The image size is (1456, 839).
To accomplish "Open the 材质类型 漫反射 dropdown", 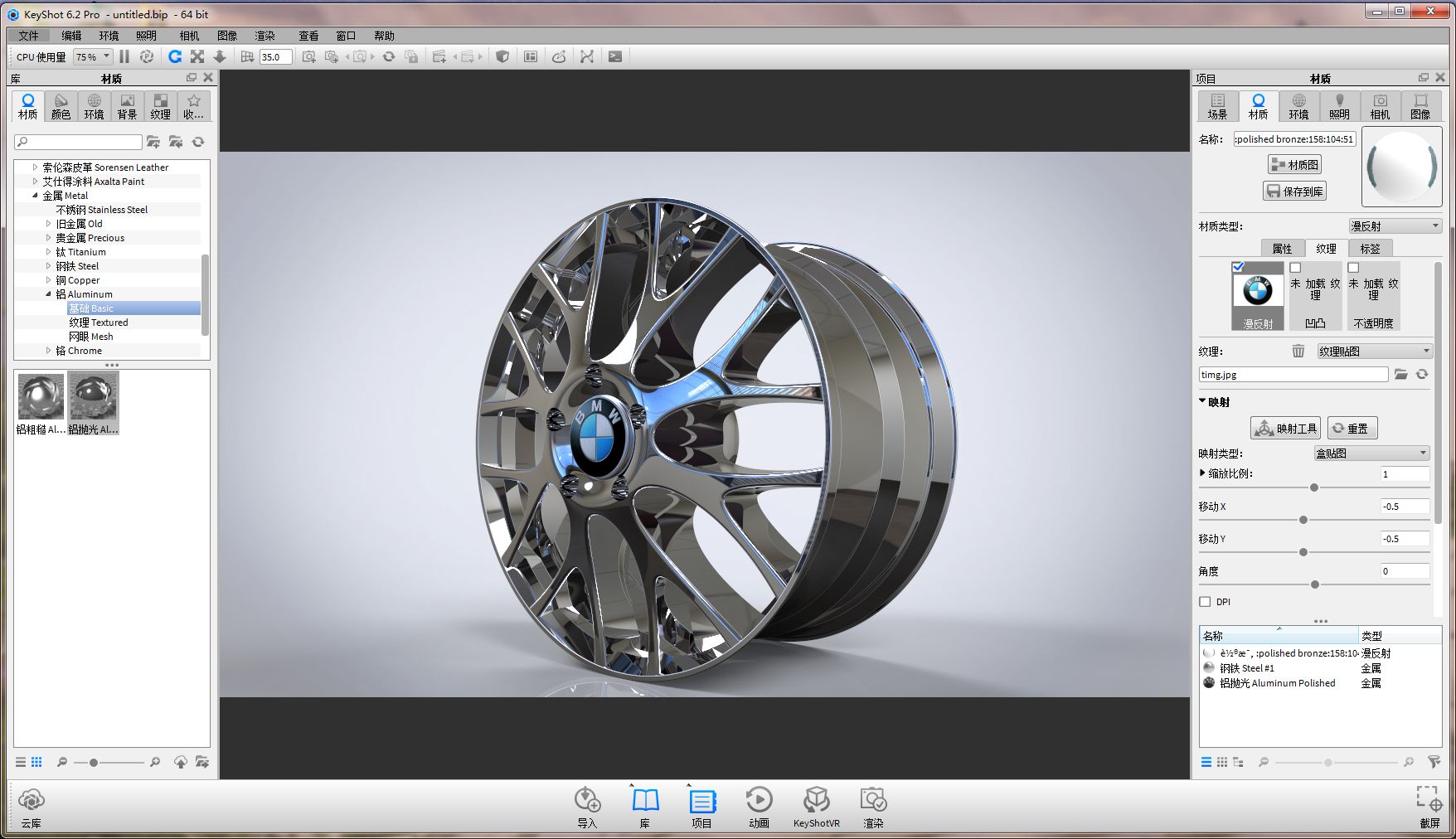I will pos(1395,226).
